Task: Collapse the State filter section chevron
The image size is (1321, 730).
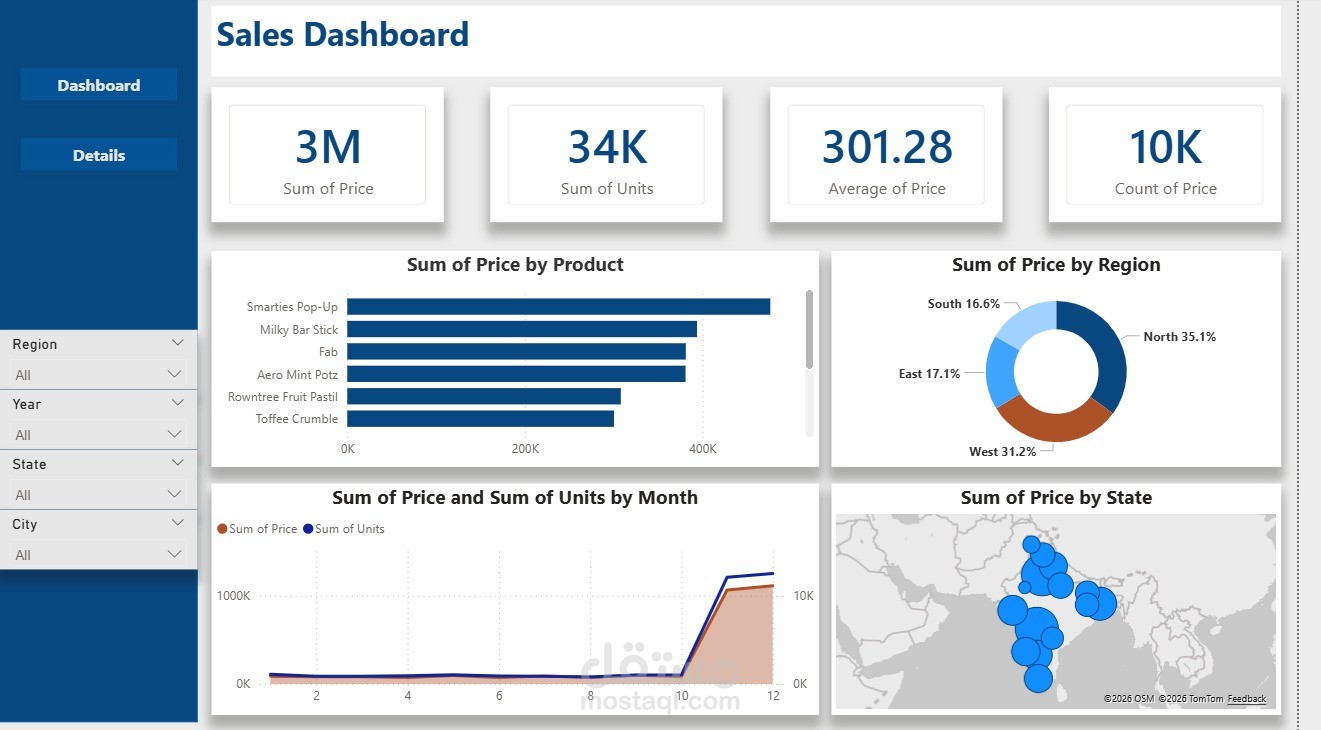Action: click(x=178, y=463)
